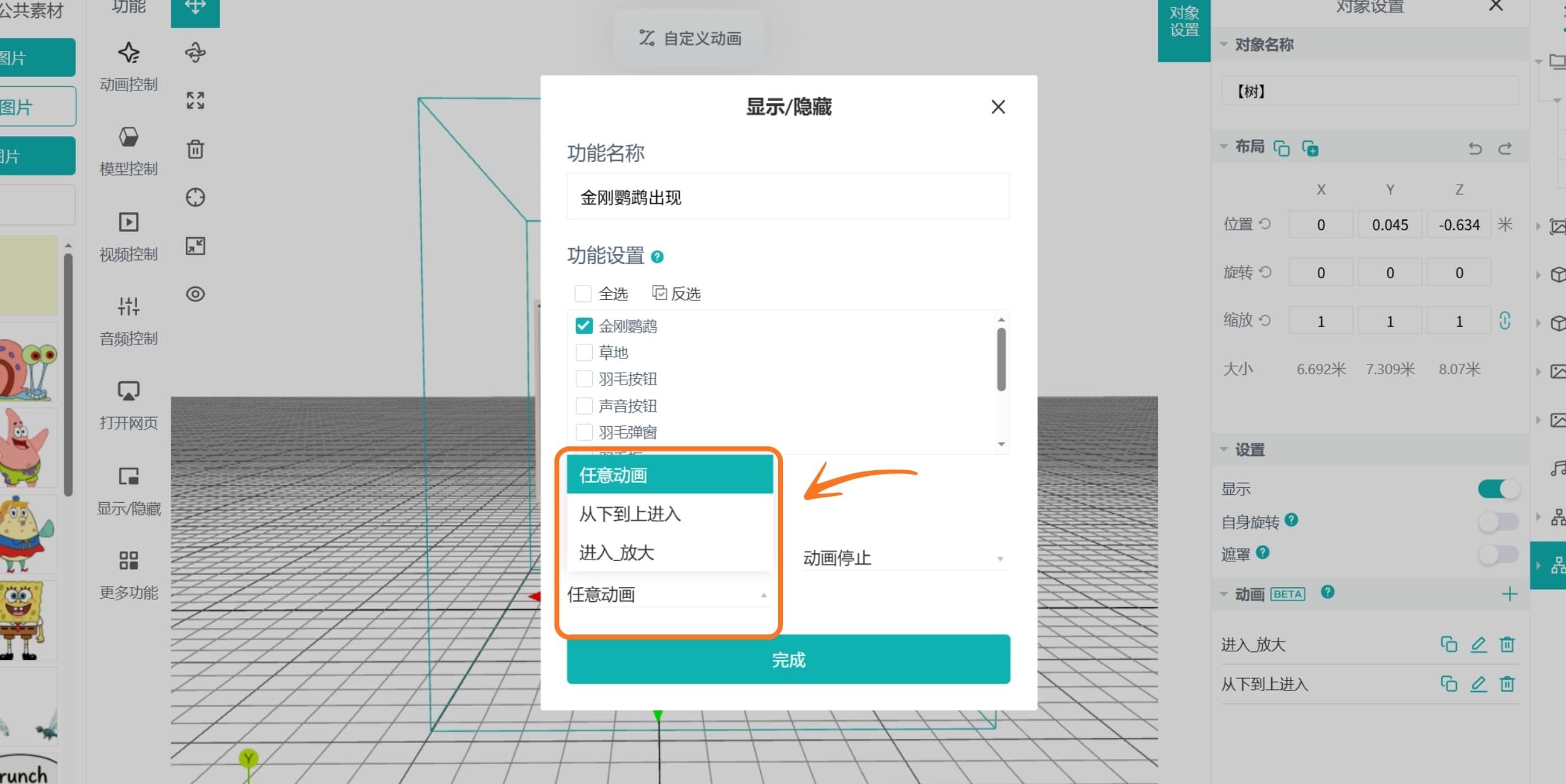Image resolution: width=1566 pixels, height=784 pixels.
Task: Select 进入_放大 in the dropdown list
Action: coord(670,552)
